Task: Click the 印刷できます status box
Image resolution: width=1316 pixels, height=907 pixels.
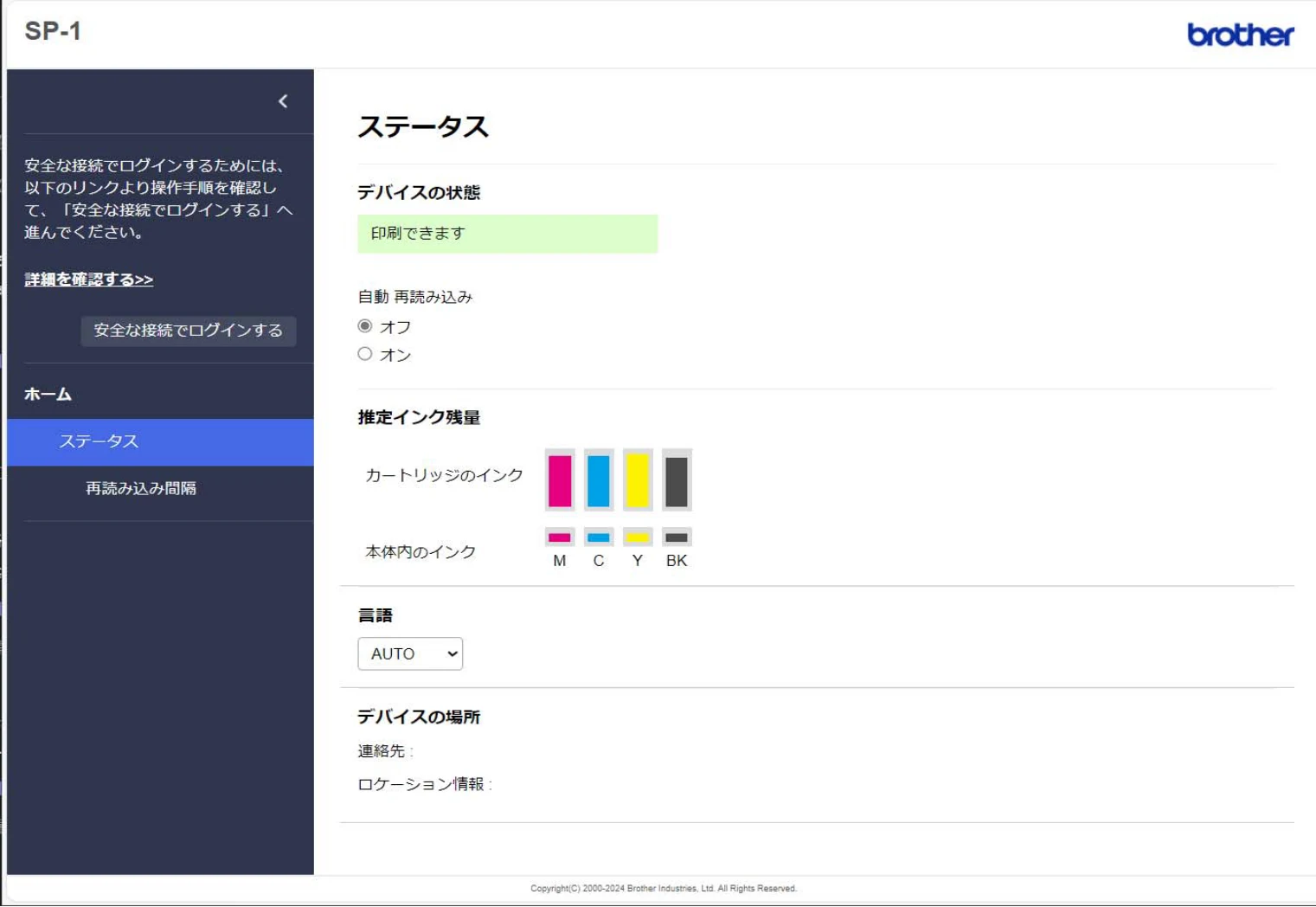Action: coord(508,234)
